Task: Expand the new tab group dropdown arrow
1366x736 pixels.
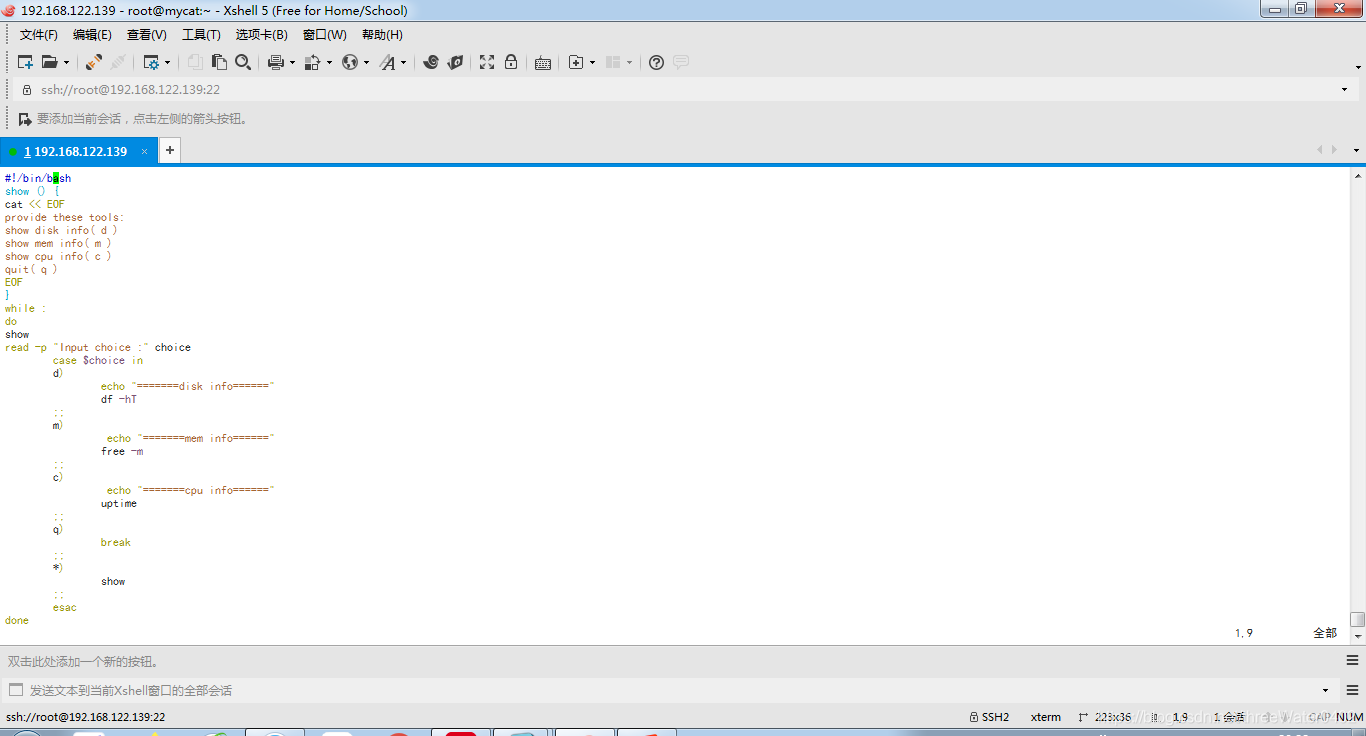Action: click(592, 62)
